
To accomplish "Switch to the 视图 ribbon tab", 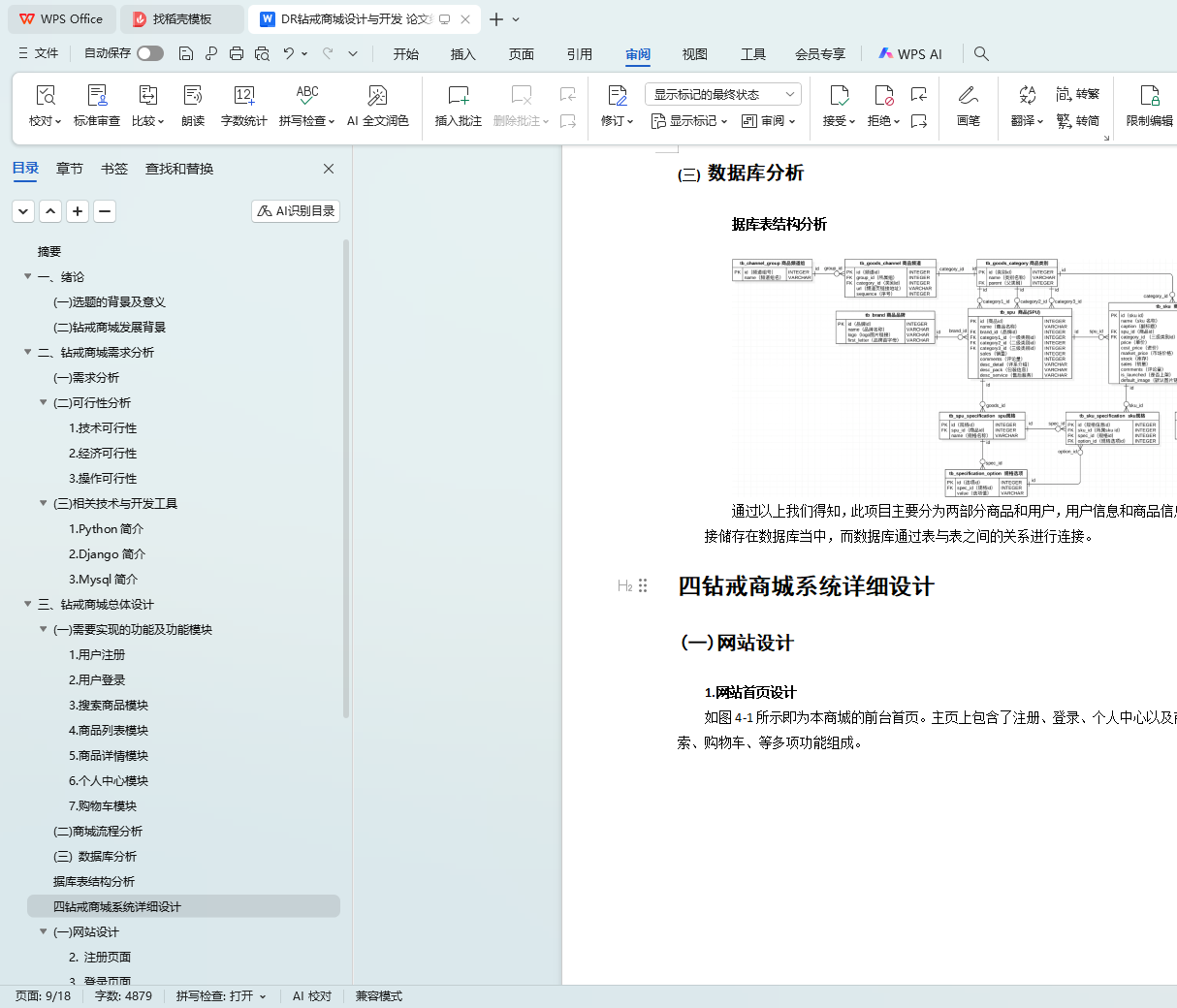I will tap(694, 54).
